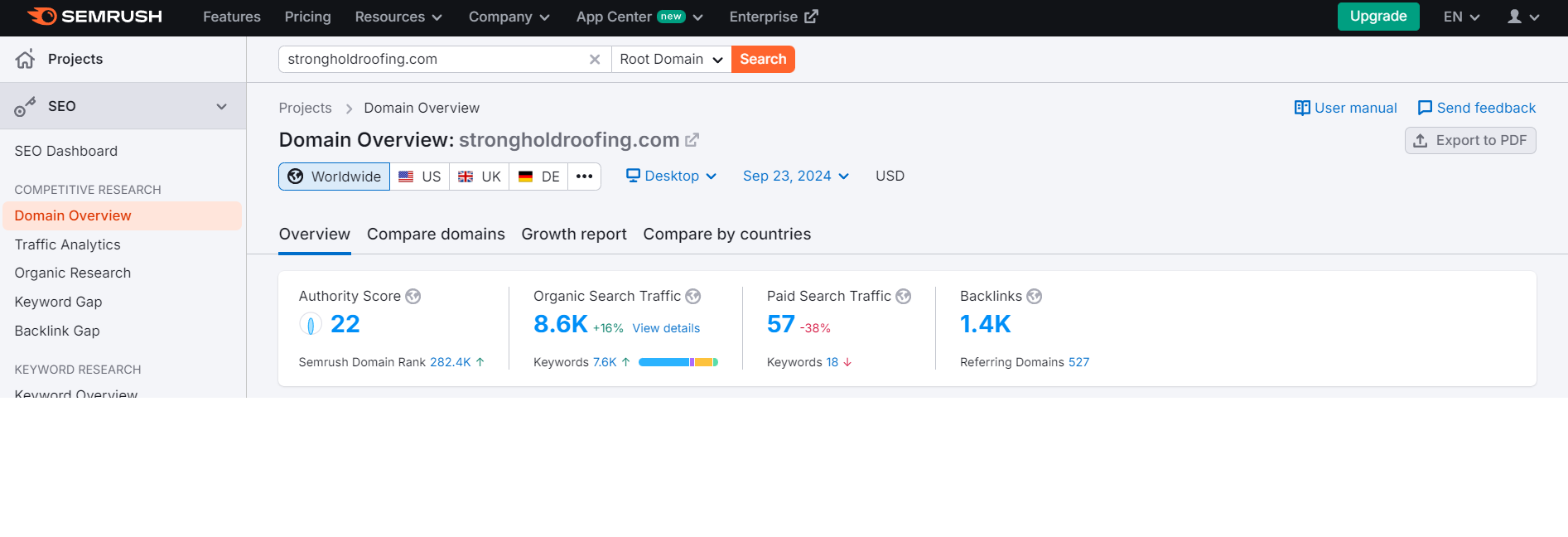The width and height of the screenshot is (1568, 537).
Task: Click the Enterprise external link icon
Action: click(811, 17)
